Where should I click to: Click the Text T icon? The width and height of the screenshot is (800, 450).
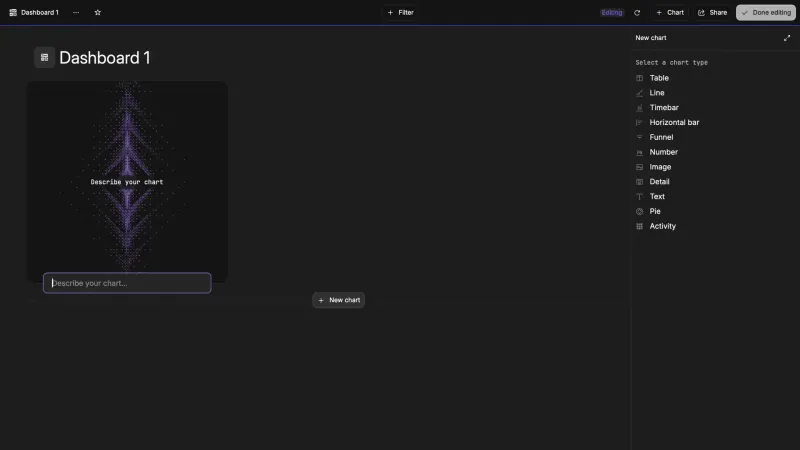639,196
